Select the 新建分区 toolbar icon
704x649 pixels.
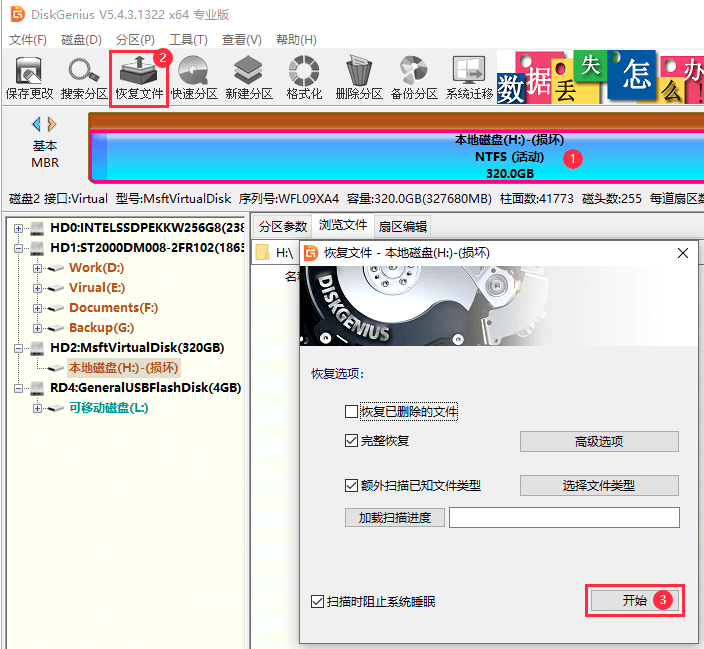point(249,78)
